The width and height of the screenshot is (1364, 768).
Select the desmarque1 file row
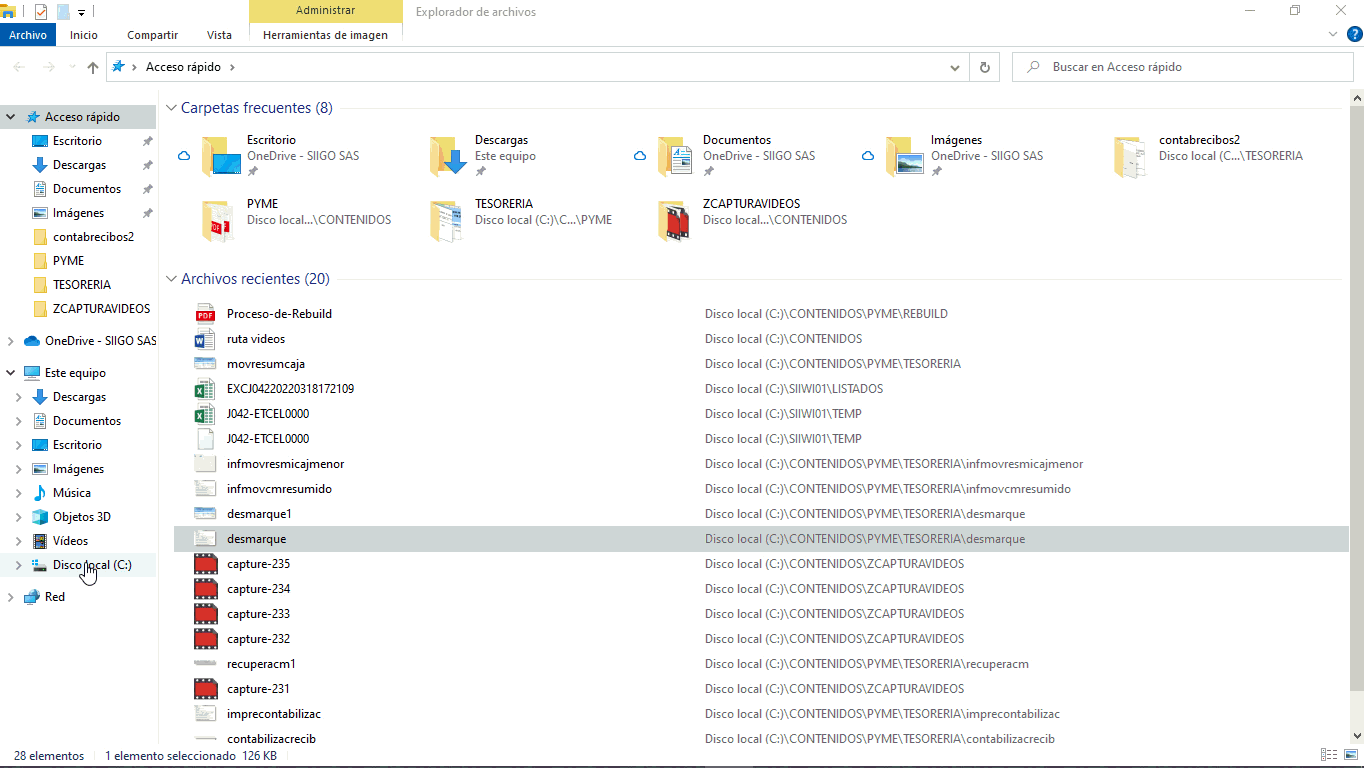(x=761, y=514)
